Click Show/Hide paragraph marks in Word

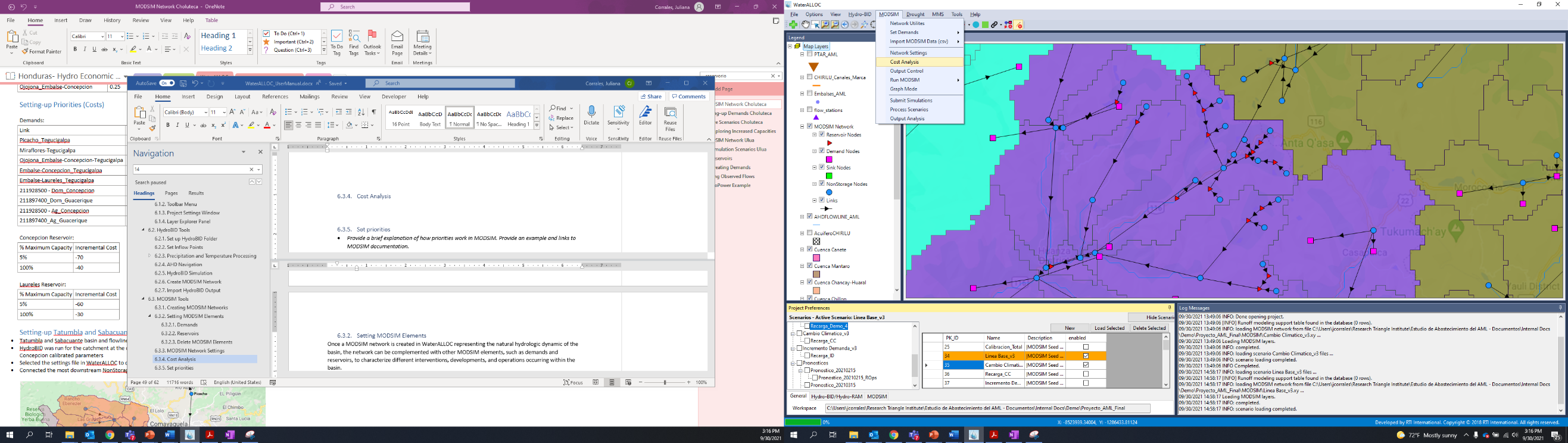pos(374,112)
